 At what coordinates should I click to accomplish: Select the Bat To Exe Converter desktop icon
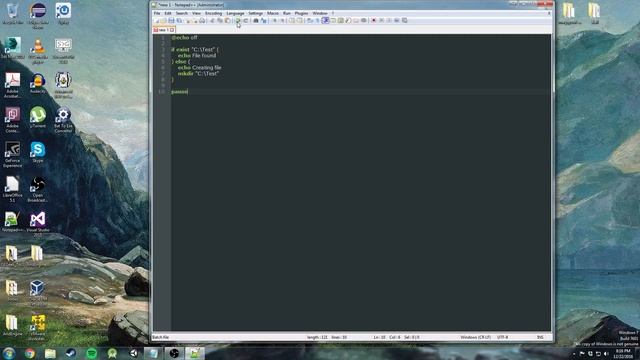(x=63, y=120)
